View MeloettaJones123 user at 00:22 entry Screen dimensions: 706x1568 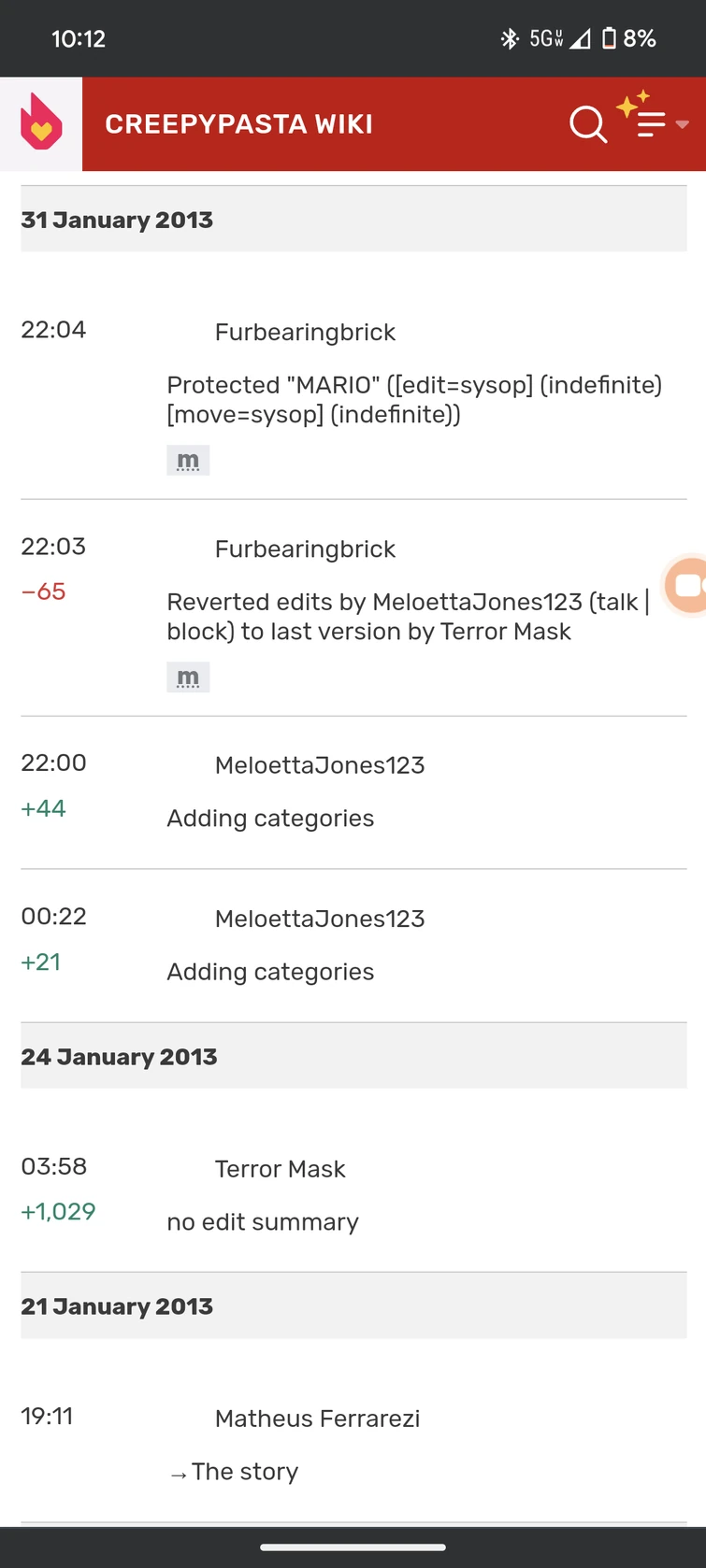[319, 919]
